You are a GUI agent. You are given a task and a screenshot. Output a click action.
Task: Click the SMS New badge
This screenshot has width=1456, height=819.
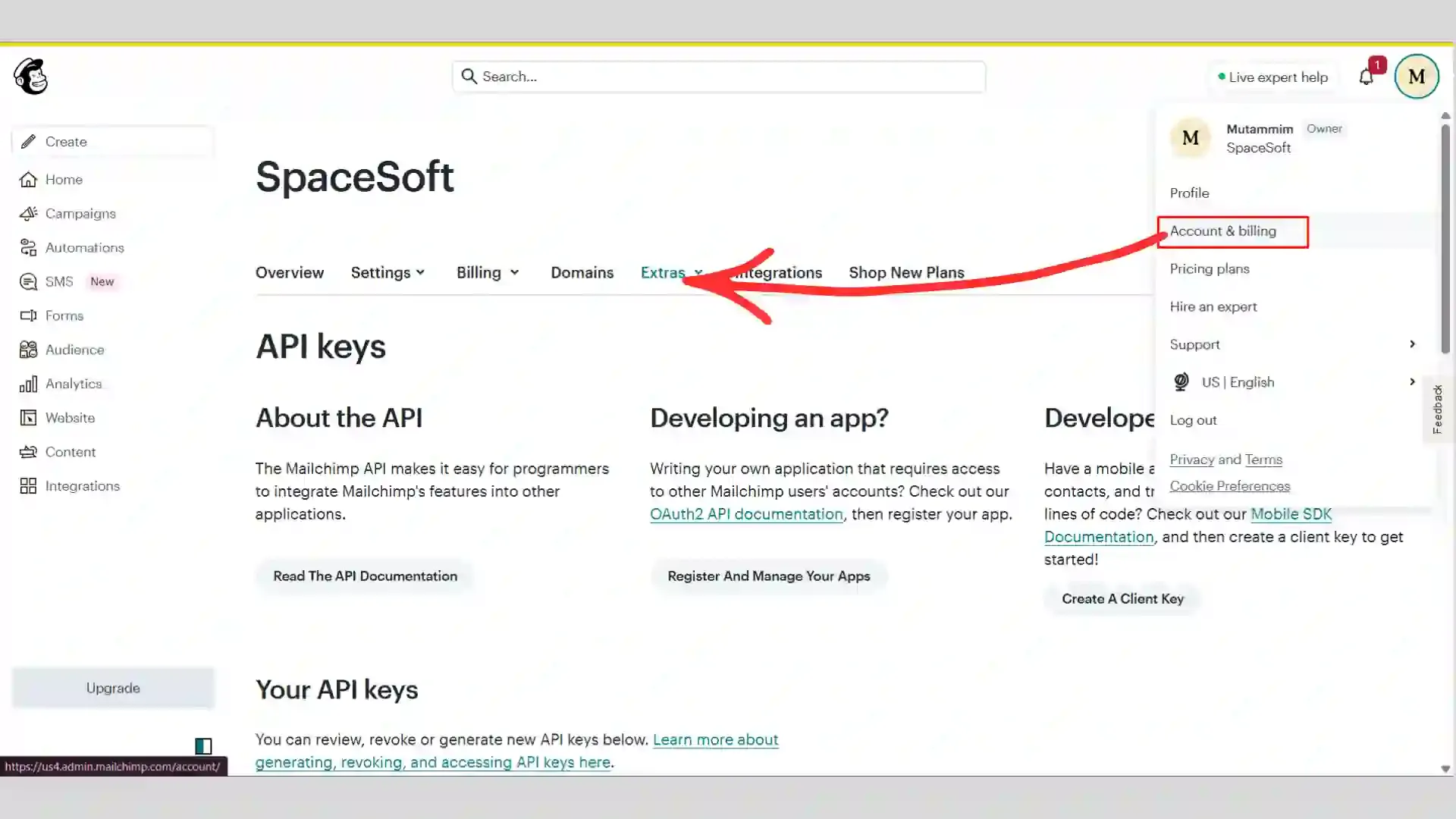(102, 282)
